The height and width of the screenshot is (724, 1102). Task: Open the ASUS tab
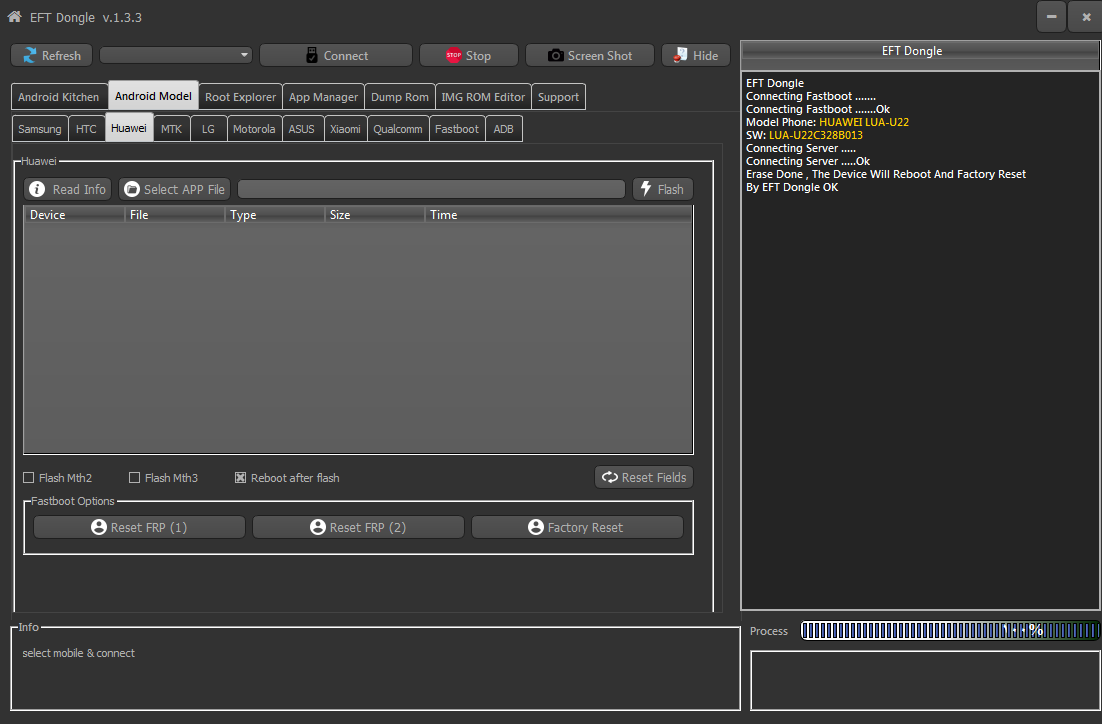pos(302,129)
